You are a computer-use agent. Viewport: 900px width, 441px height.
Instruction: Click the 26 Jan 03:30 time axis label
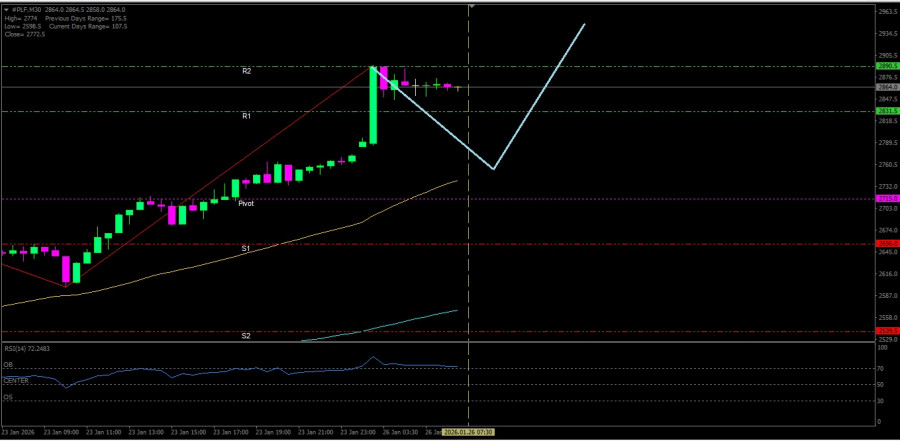coord(400,432)
